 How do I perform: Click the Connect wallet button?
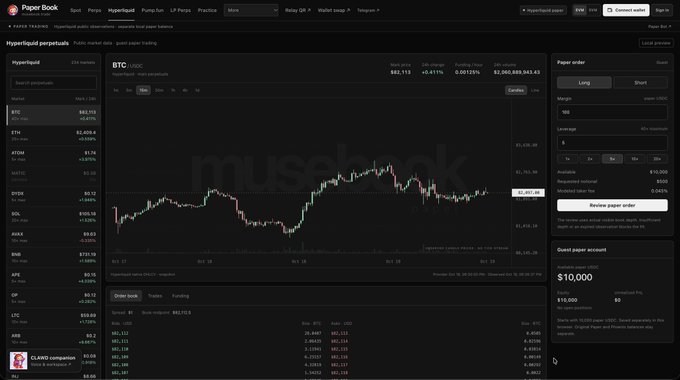click(x=626, y=10)
